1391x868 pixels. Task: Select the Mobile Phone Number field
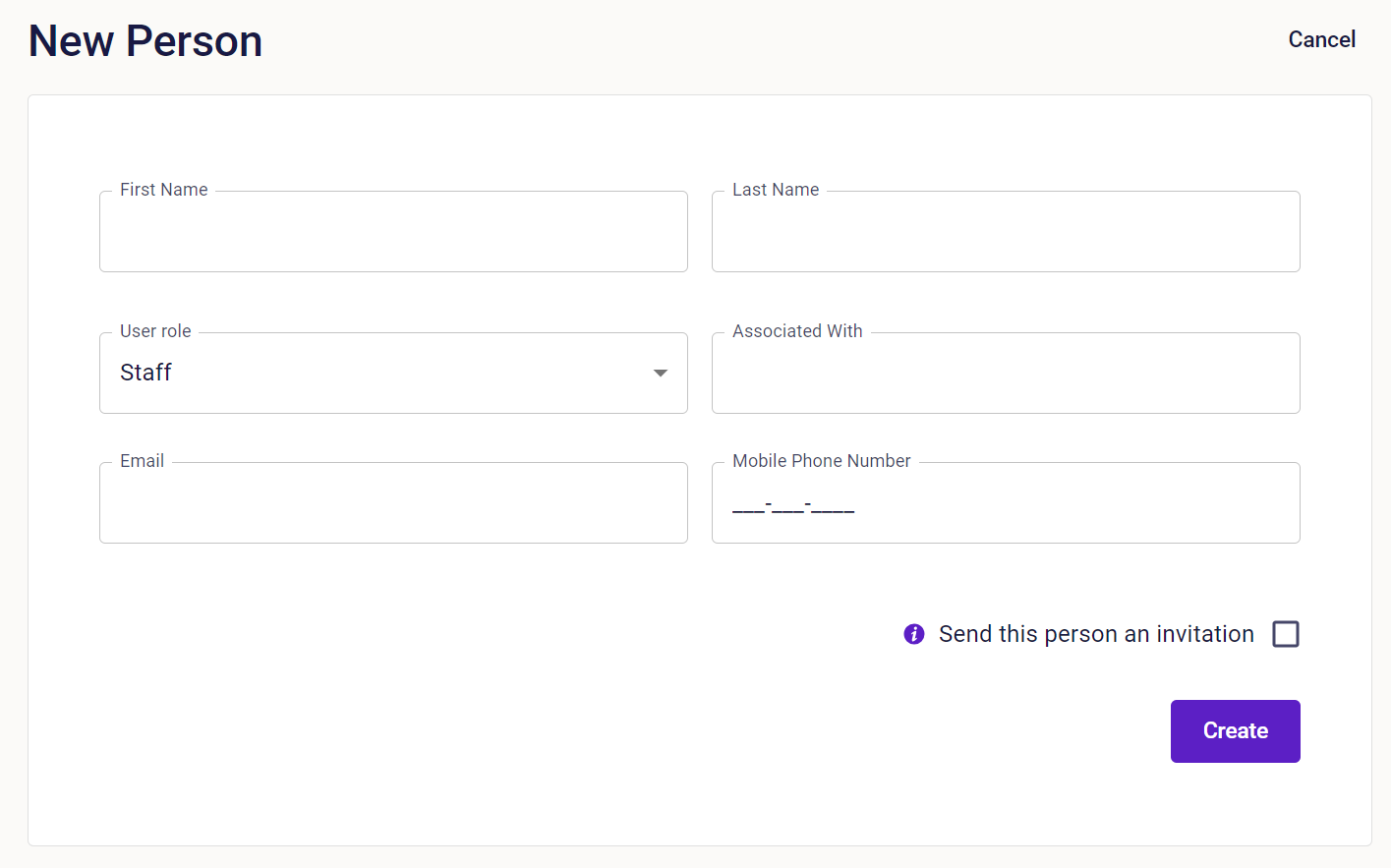click(1006, 502)
